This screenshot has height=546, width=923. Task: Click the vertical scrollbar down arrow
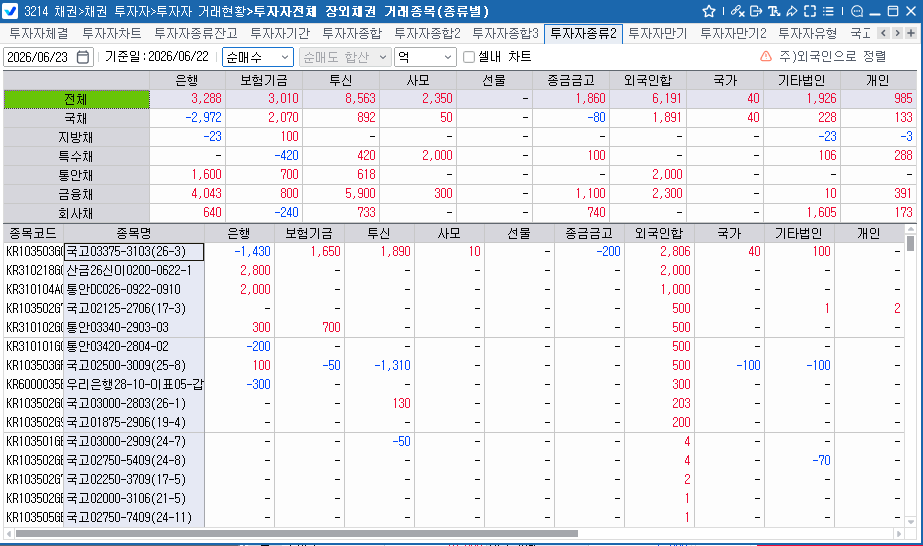pos(911,521)
